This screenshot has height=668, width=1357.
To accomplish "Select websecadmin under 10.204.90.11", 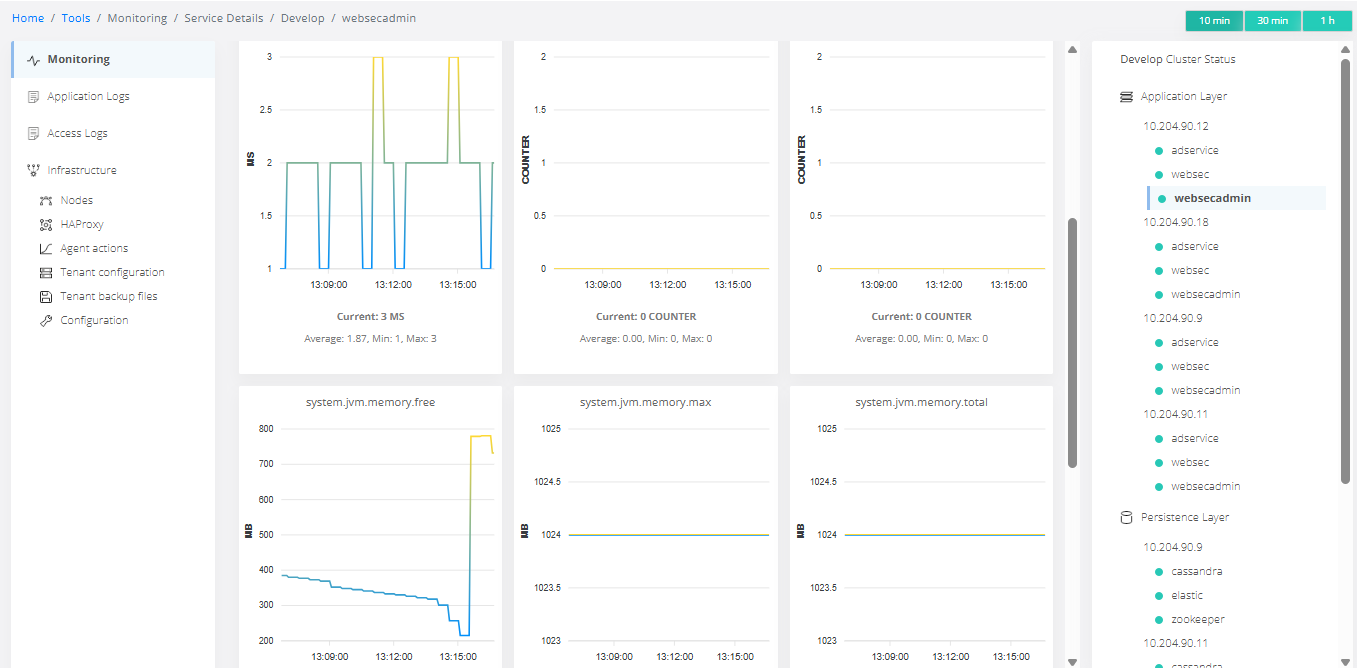I will [x=1205, y=487].
